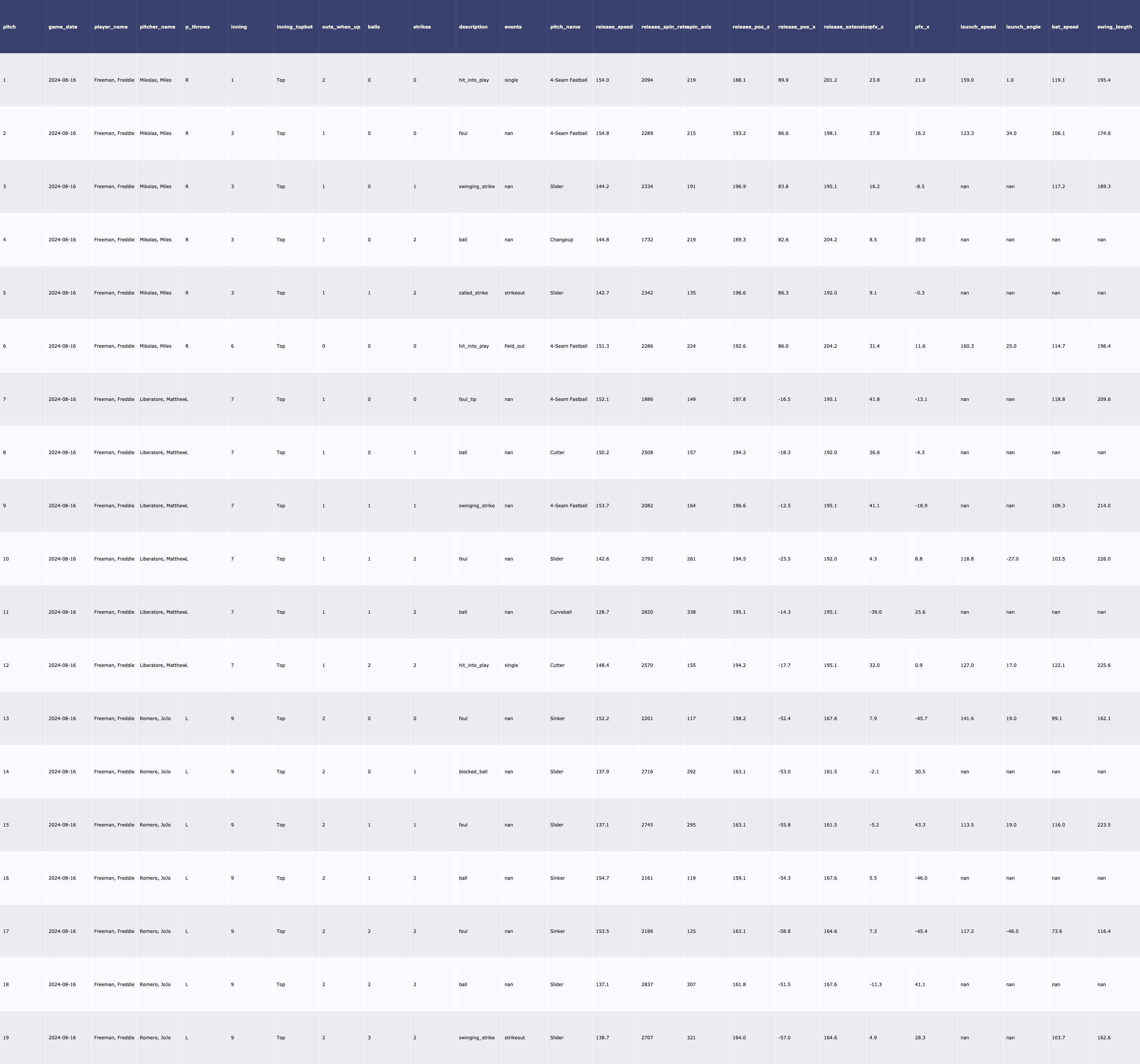The height and width of the screenshot is (1064, 1140).
Task: Select the Curveball pitch name cell
Action: [561, 612]
